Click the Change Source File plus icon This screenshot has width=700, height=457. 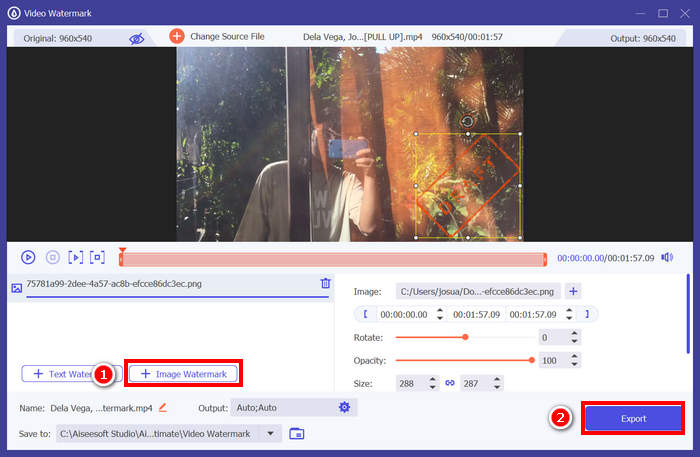[177, 36]
